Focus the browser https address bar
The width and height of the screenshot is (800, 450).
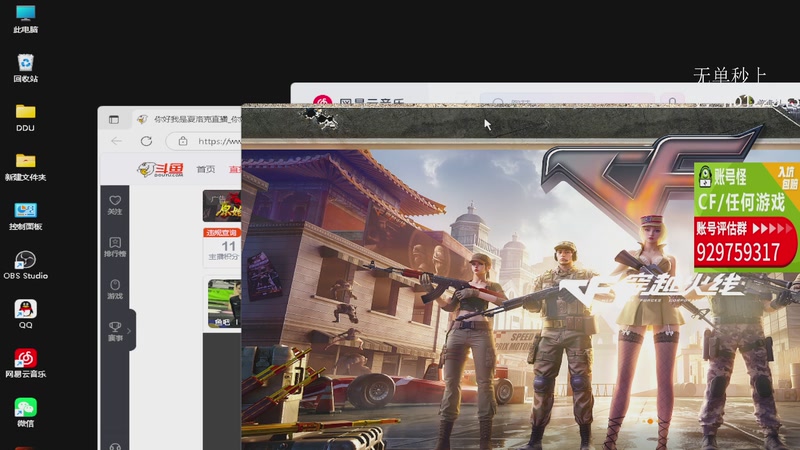point(204,141)
